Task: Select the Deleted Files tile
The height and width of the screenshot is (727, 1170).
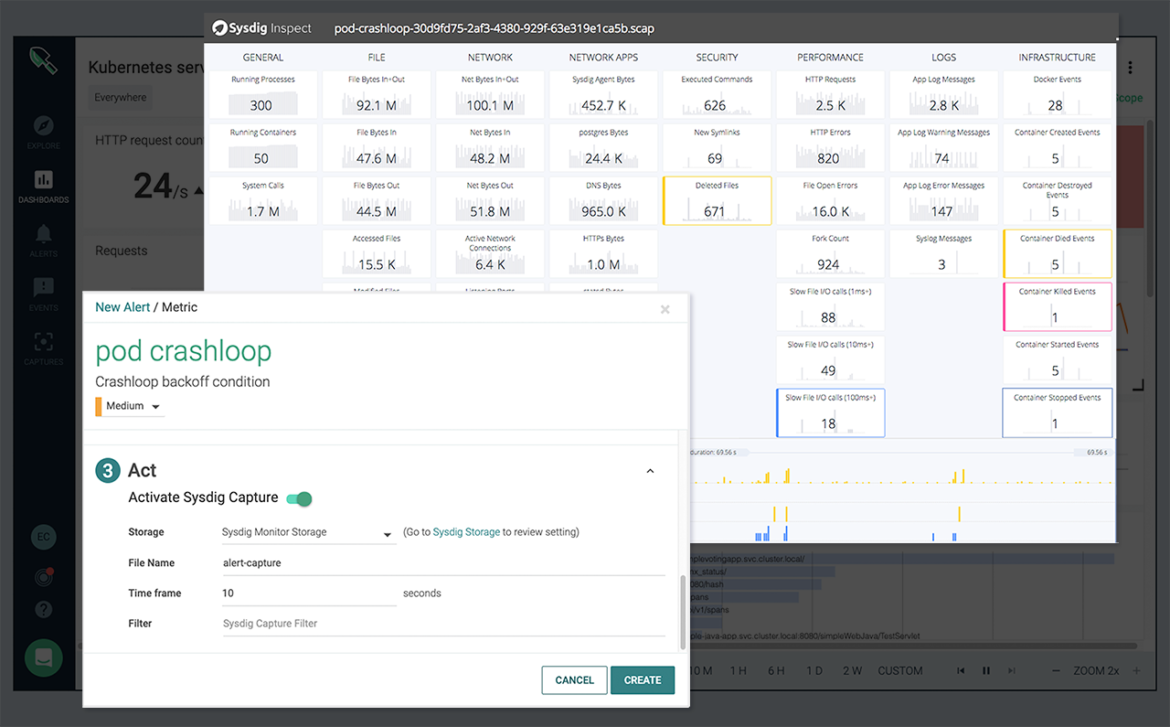Action: 717,201
